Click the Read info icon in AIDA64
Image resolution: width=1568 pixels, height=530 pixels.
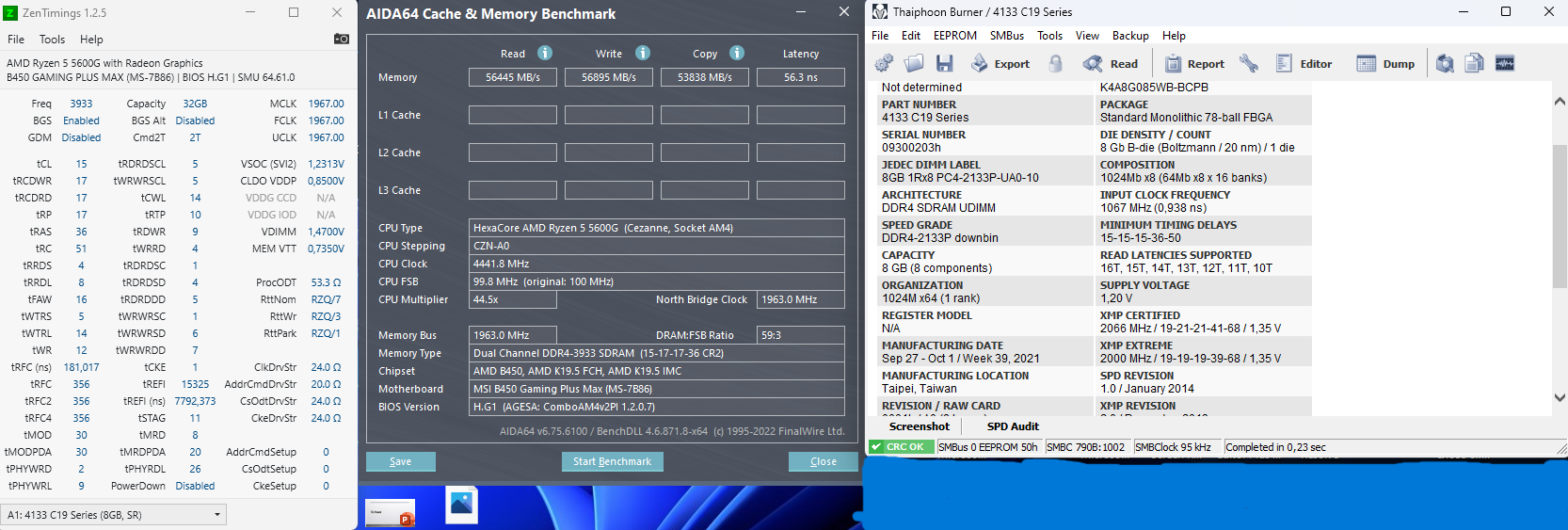click(545, 53)
